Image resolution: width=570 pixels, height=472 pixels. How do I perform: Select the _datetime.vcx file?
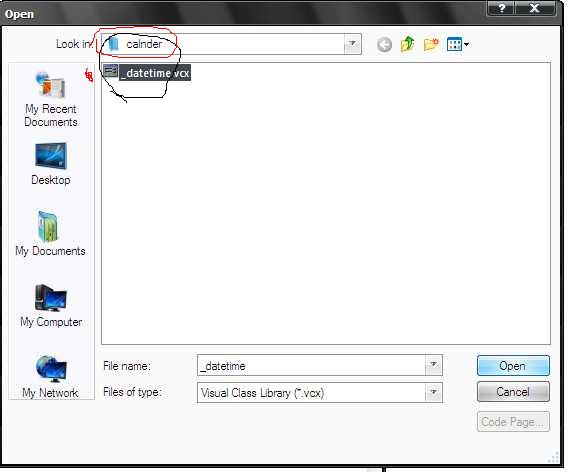tap(147, 72)
